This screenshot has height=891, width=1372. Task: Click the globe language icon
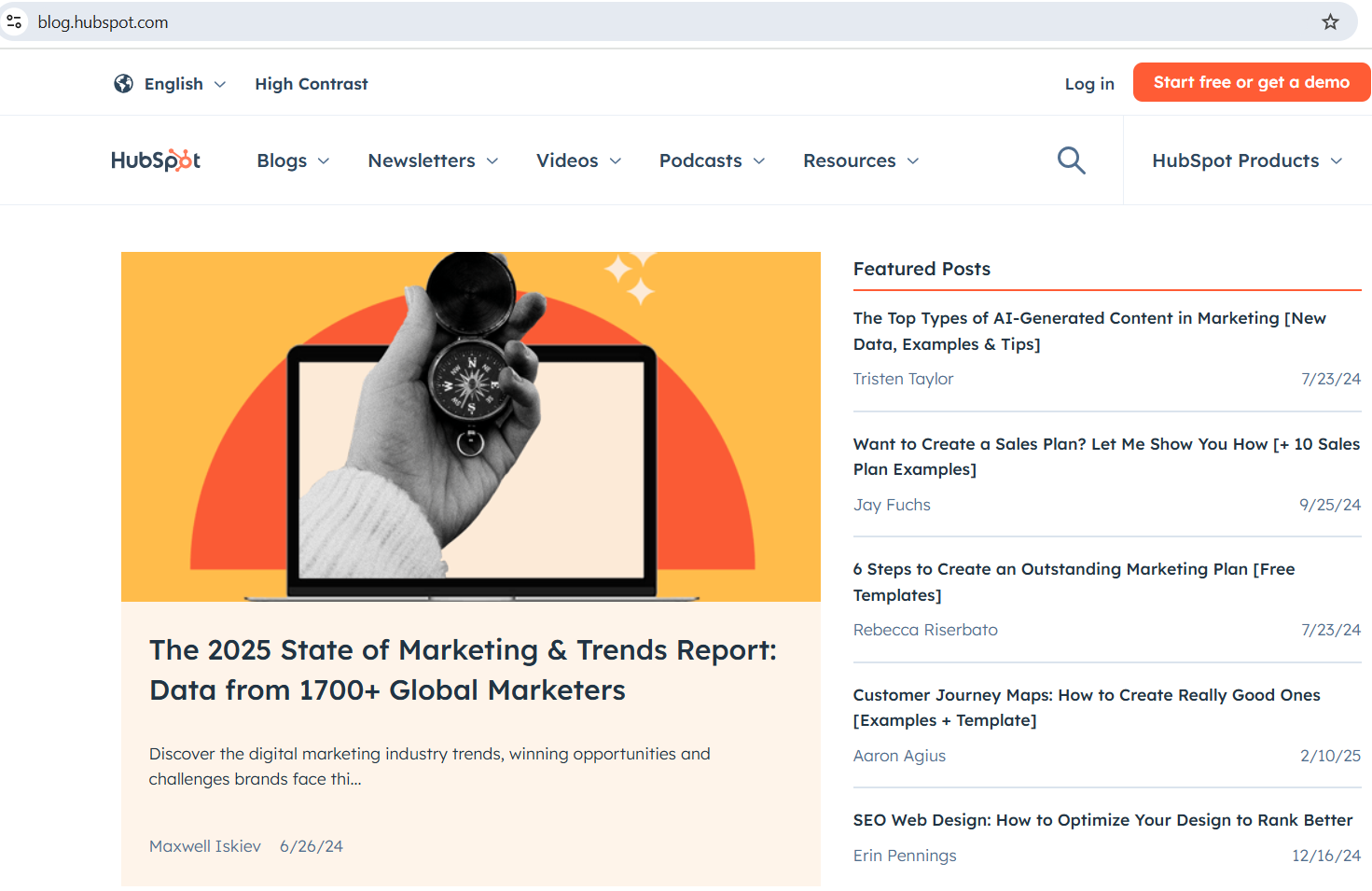click(123, 84)
